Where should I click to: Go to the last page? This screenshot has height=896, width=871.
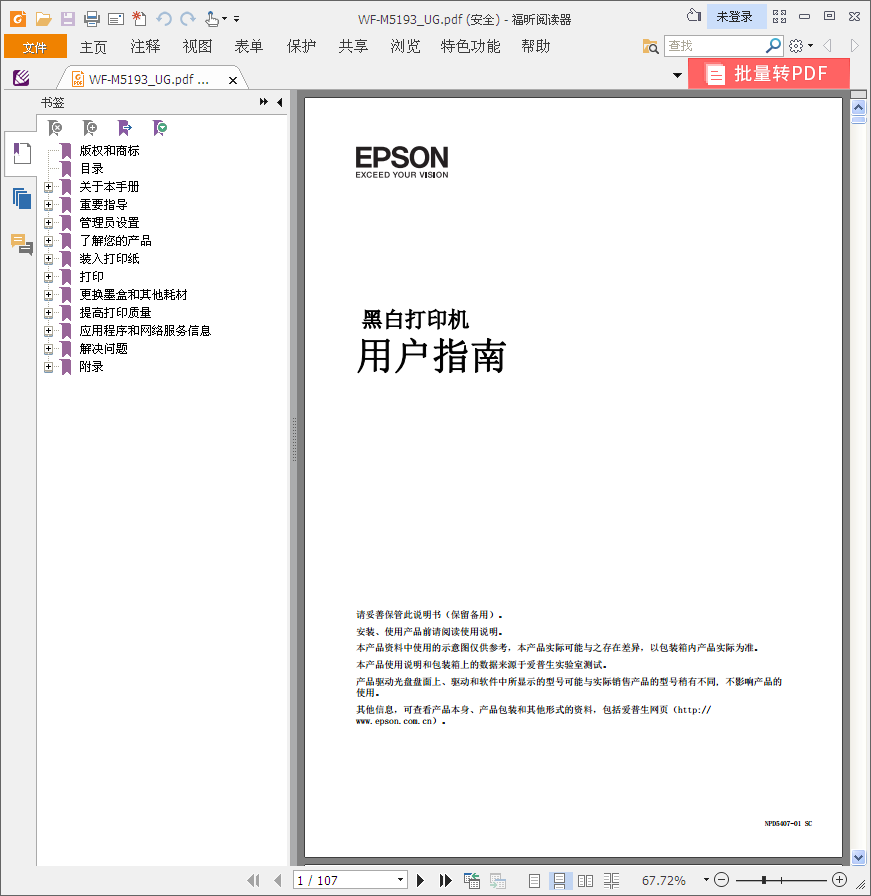click(x=445, y=881)
